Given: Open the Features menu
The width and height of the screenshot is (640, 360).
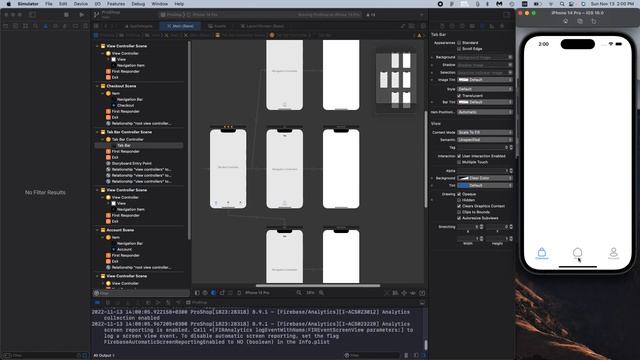Looking at the screenshot, I should [116, 4].
